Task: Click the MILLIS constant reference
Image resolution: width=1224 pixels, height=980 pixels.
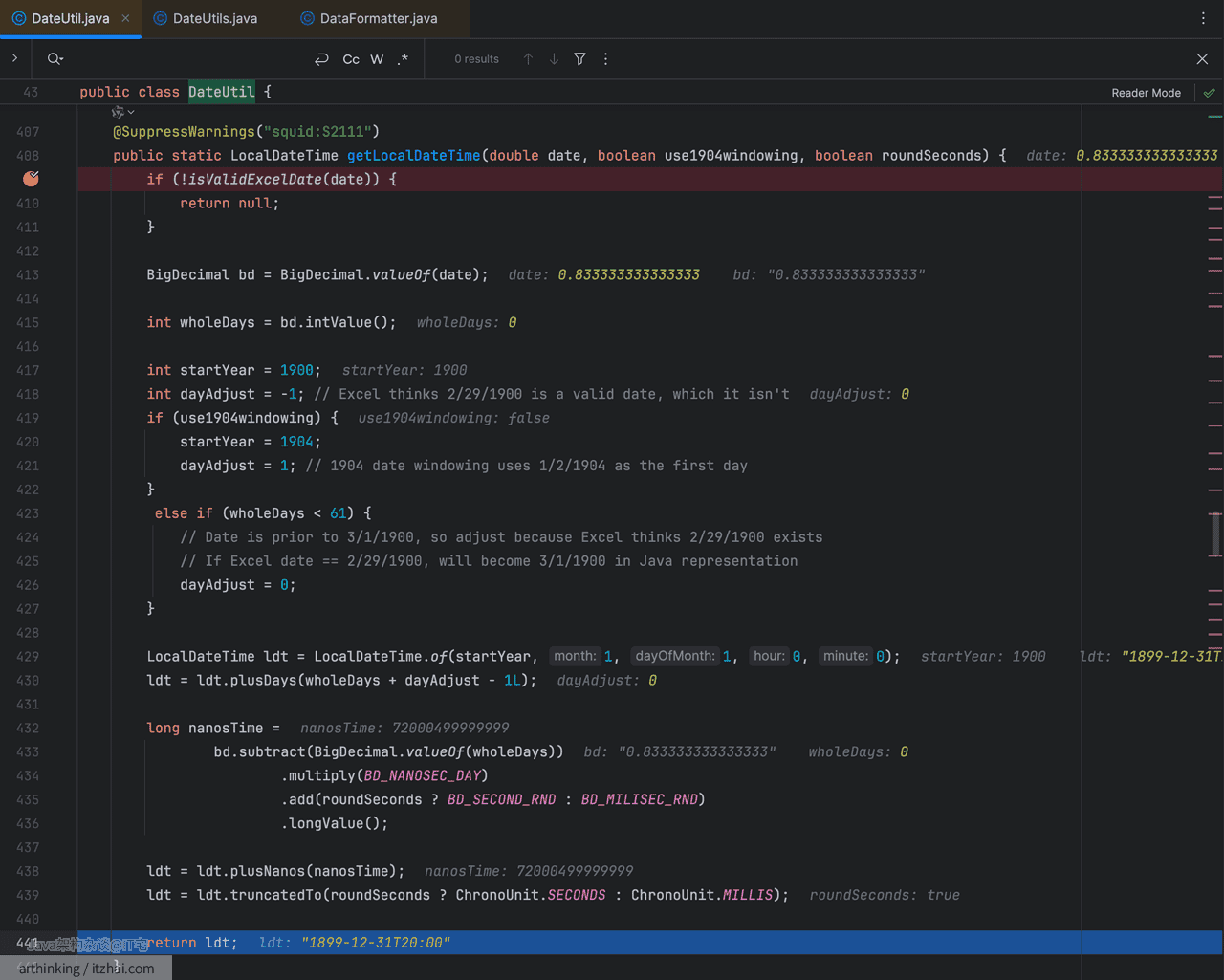Action: coord(748,896)
